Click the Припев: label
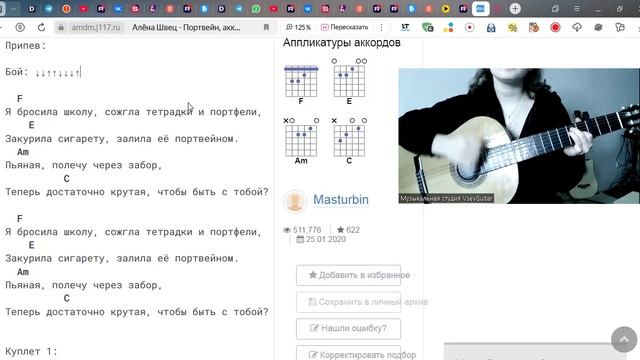 [25, 46]
